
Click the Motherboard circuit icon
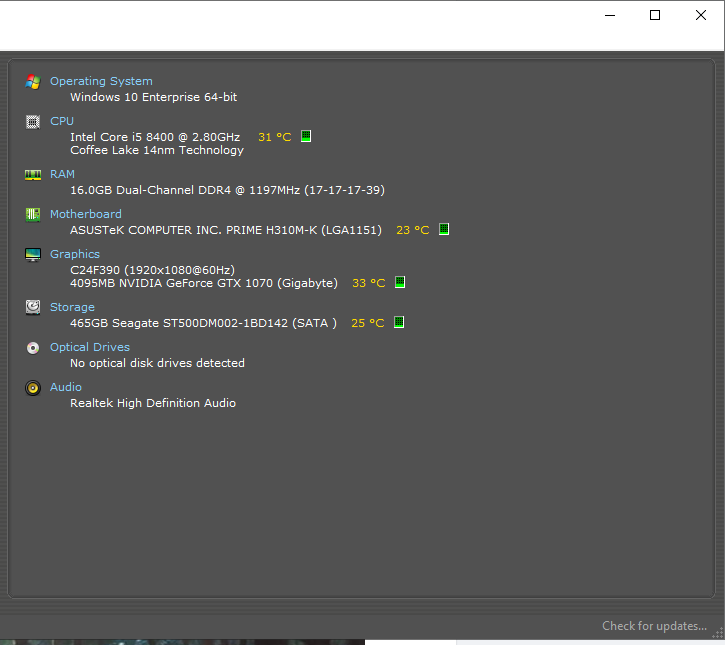click(x=33, y=215)
